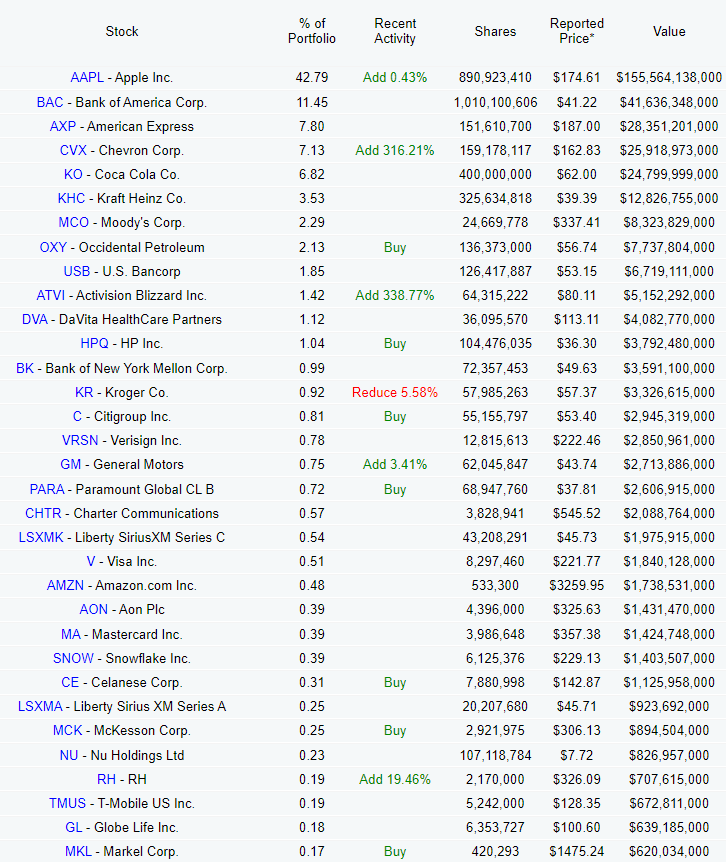Open the RH ticker link

tap(107, 780)
